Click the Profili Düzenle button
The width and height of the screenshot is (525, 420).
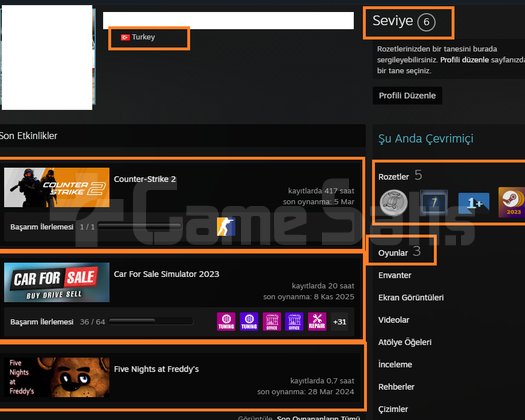[x=407, y=95]
